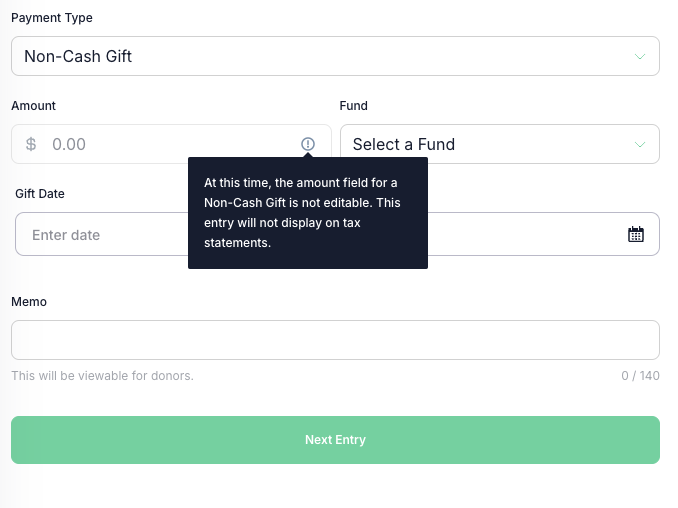Image resolution: width=678 pixels, height=508 pixels.
Task: Click 'This will be viewable for donors' hint
Action: coord(102,376)
